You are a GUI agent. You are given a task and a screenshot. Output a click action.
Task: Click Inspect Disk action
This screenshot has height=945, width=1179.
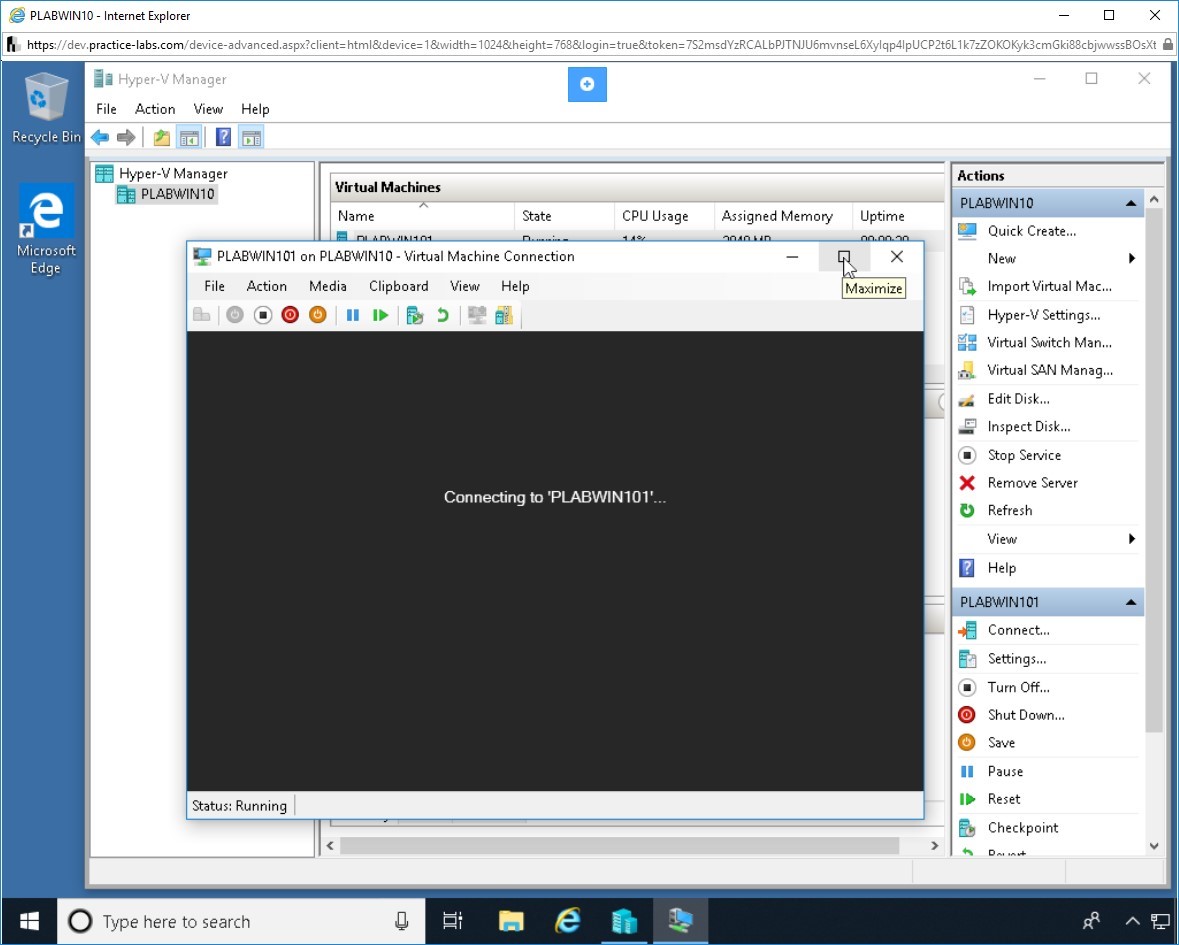point(1029,427)
